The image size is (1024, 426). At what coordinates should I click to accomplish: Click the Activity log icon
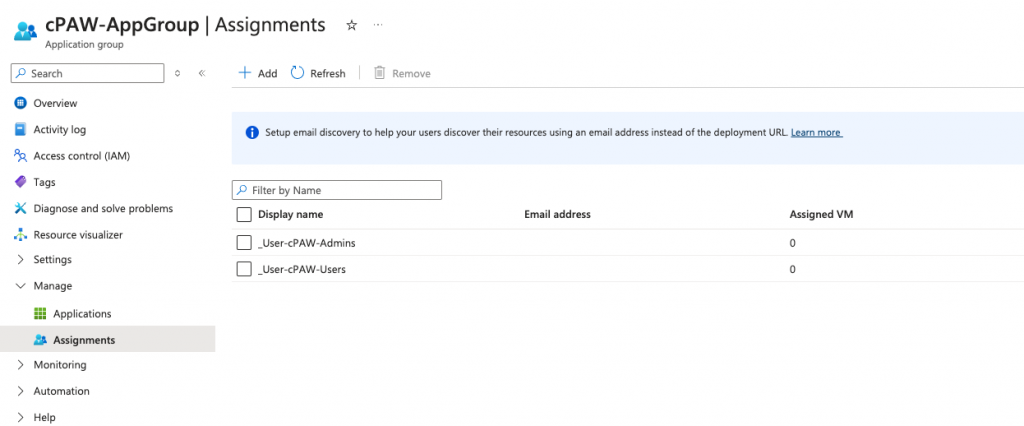tap(20, 129)
